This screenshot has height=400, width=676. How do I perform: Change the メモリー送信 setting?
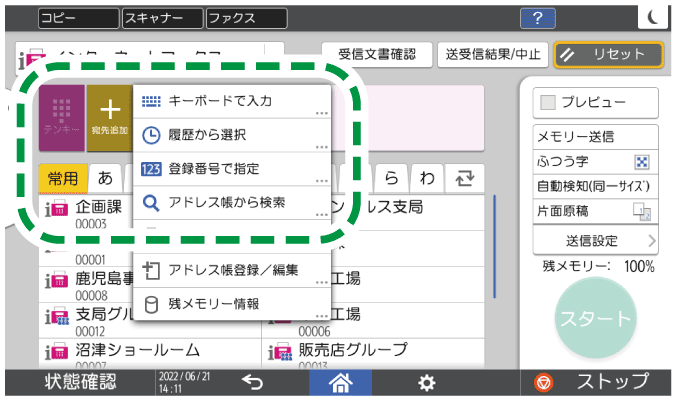tap(595, 138)
